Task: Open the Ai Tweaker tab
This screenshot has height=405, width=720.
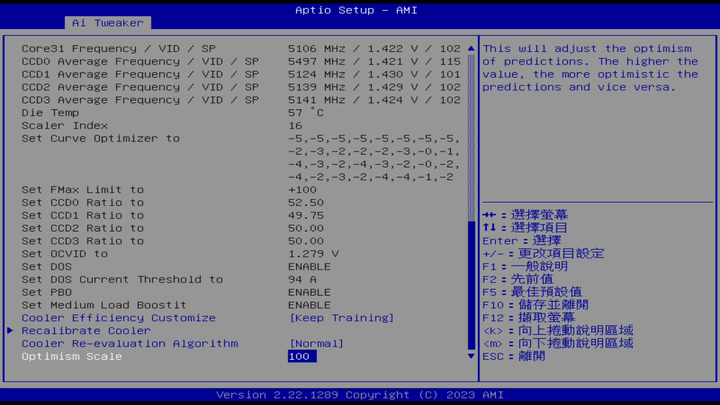Action: pos(108,23)
